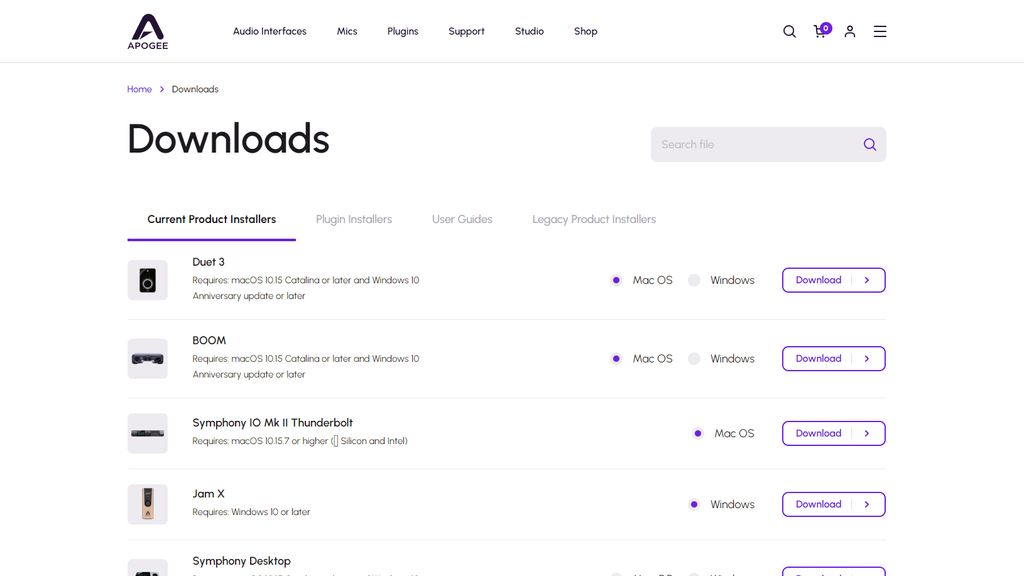This screenshot has width=1024, height=576.
Task: Select Windows radio for BOOM
Action: click(x=694, y=358)
